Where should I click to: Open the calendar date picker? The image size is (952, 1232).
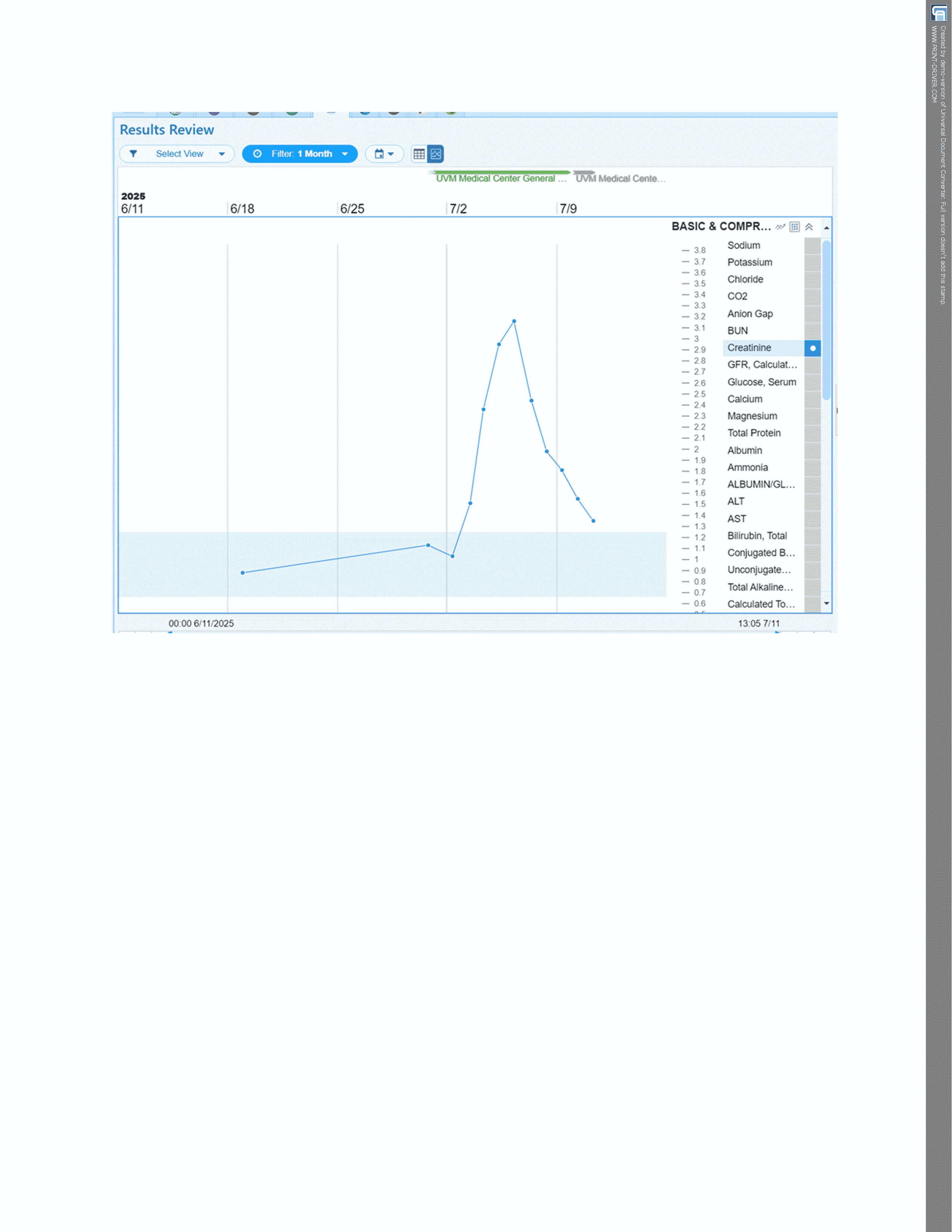[384, 154]
